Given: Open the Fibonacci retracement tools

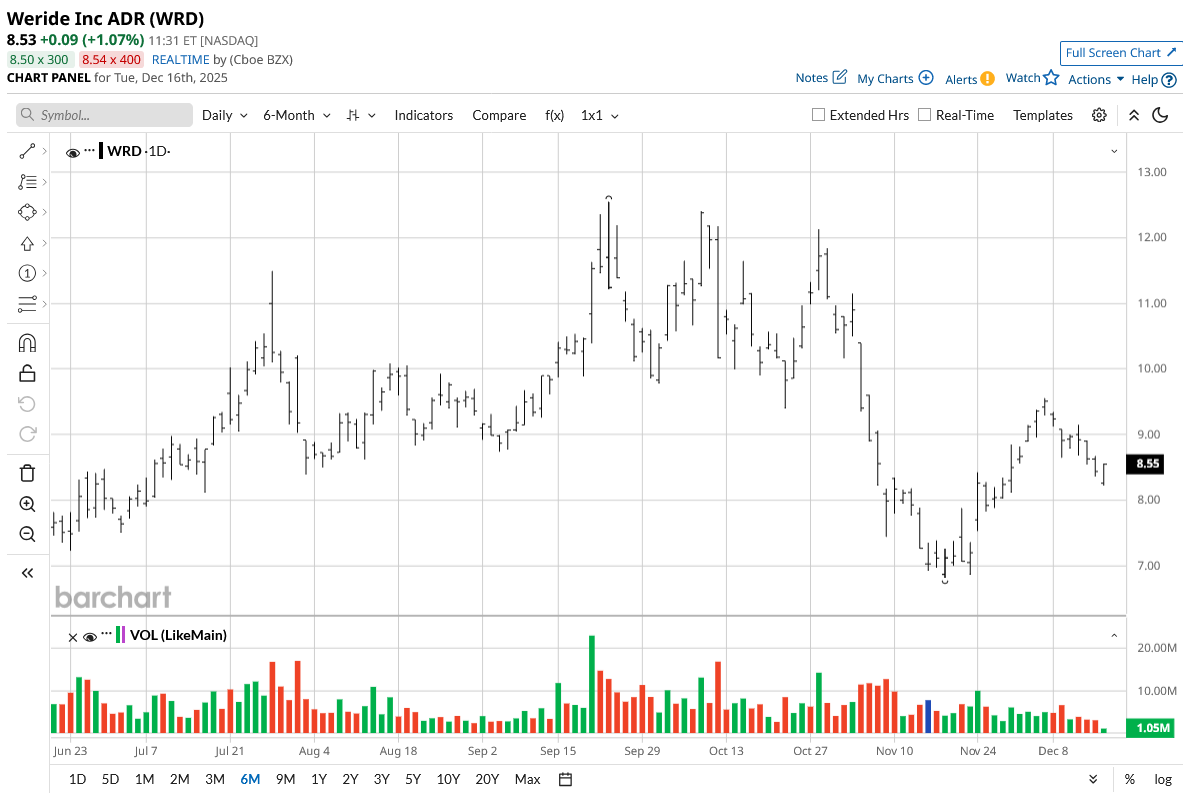Looking at the screenshot, I should click(27, 182).
